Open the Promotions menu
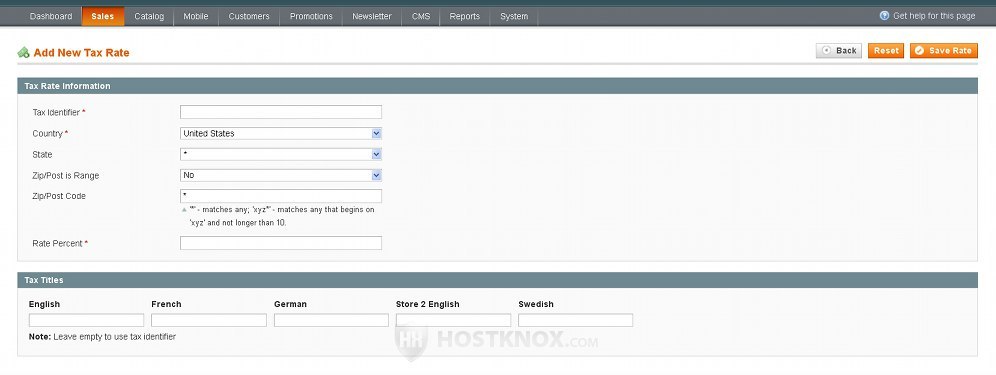Image resolution: width=996 pixels, height=375 pixels. coord(311,17)
